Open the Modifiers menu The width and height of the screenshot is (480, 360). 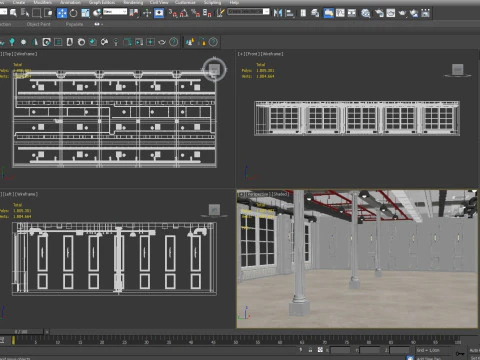[43, 2]
